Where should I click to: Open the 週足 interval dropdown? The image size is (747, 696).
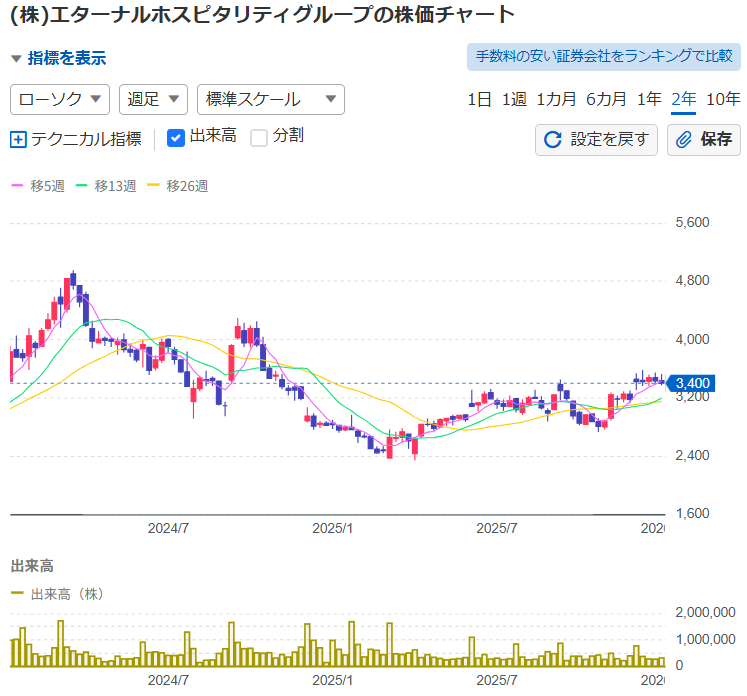click(x=153, y=99)
